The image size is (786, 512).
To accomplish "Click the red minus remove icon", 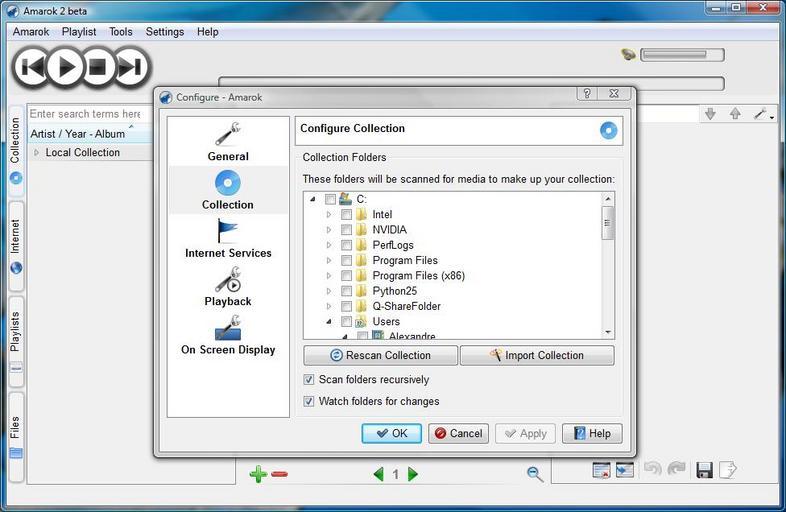I will (x=280, y=474).
